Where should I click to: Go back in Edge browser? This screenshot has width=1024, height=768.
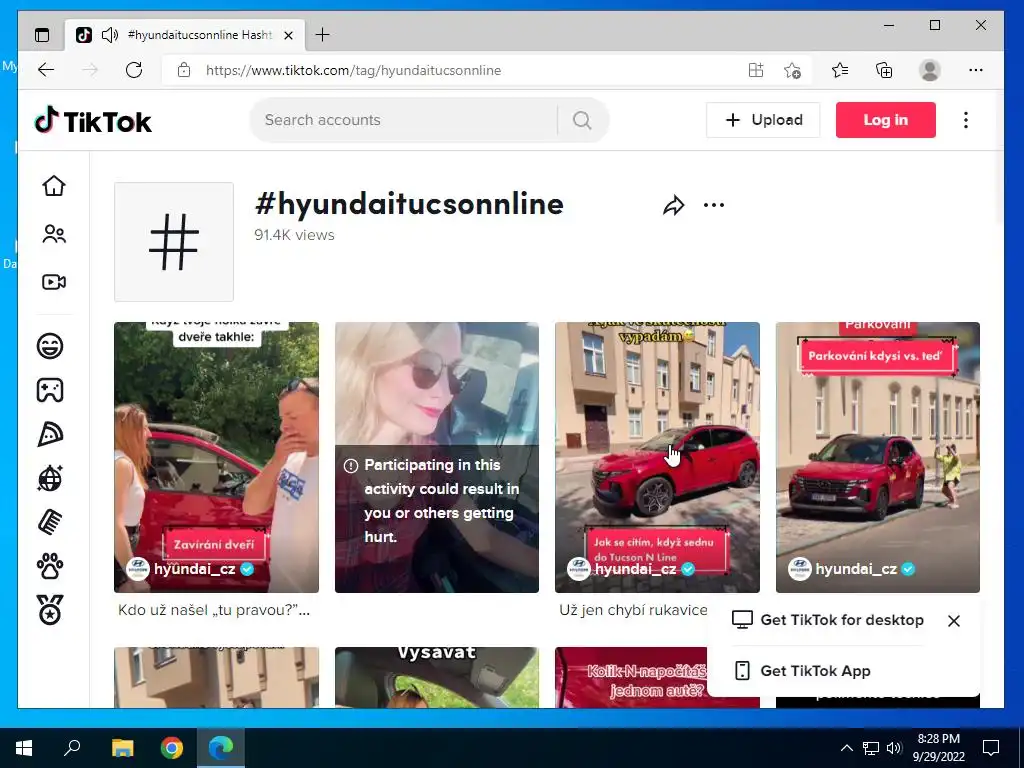click(x=46, y=70)
